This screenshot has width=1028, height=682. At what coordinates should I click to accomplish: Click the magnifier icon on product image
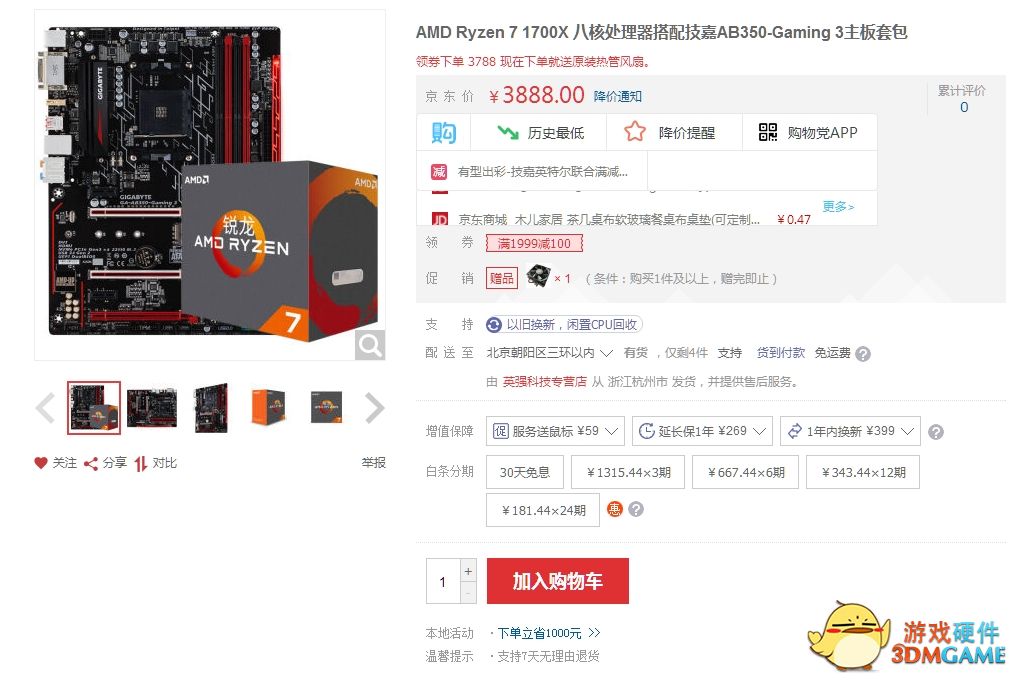point(370,345)
